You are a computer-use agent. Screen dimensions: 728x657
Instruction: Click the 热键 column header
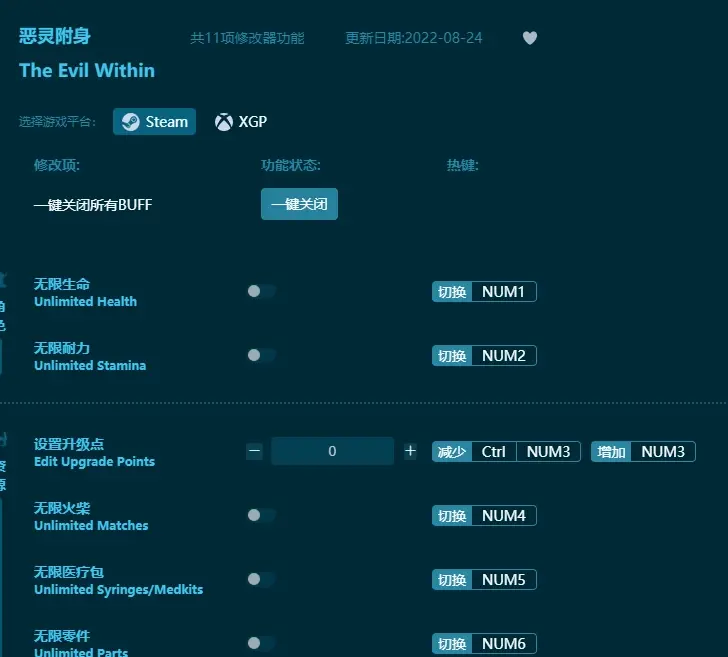click(x=462, y=165)
